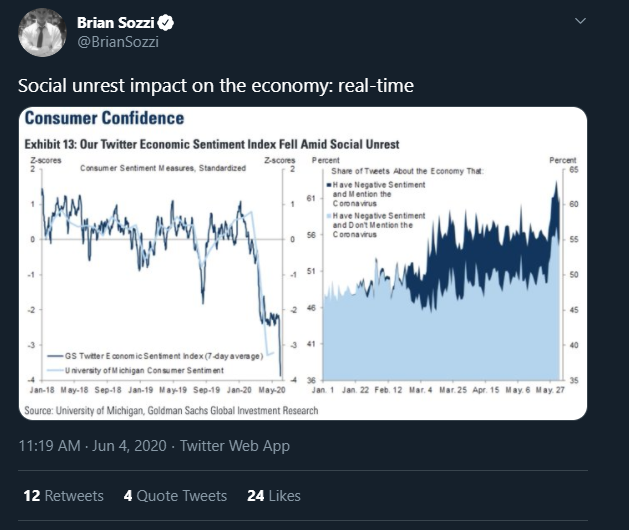Click the University of Michigan Consumer Sentiment legend
This screenshot has width=629, height=530.
pyautogui.click(x=135, y=370)
